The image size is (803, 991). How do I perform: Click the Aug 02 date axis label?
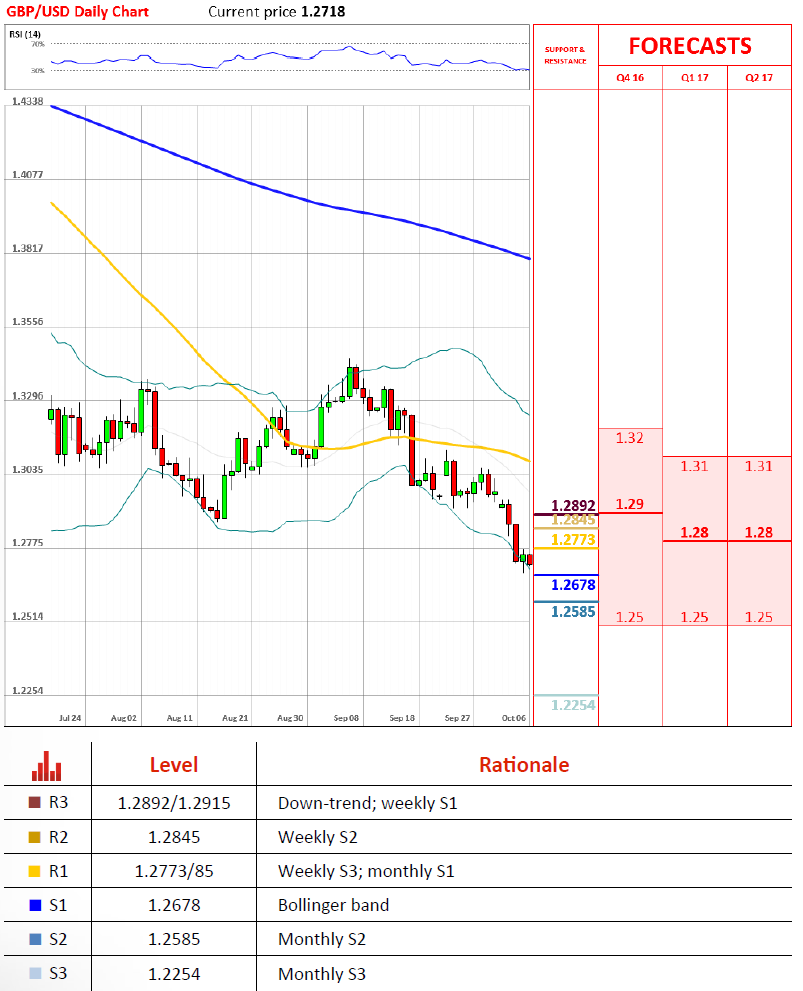(124, 718)
